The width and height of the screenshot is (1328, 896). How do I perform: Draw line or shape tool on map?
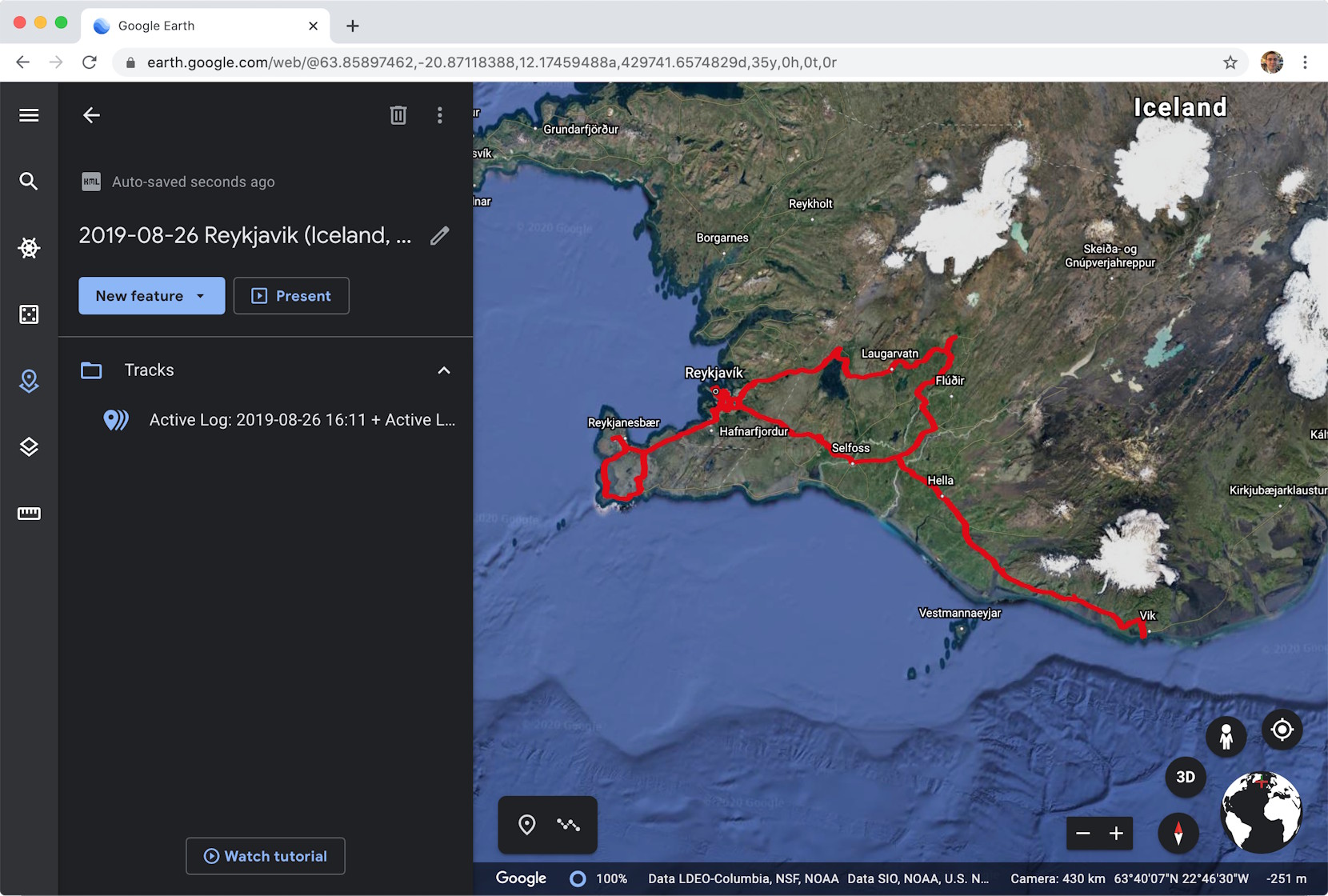pos(569,825)
